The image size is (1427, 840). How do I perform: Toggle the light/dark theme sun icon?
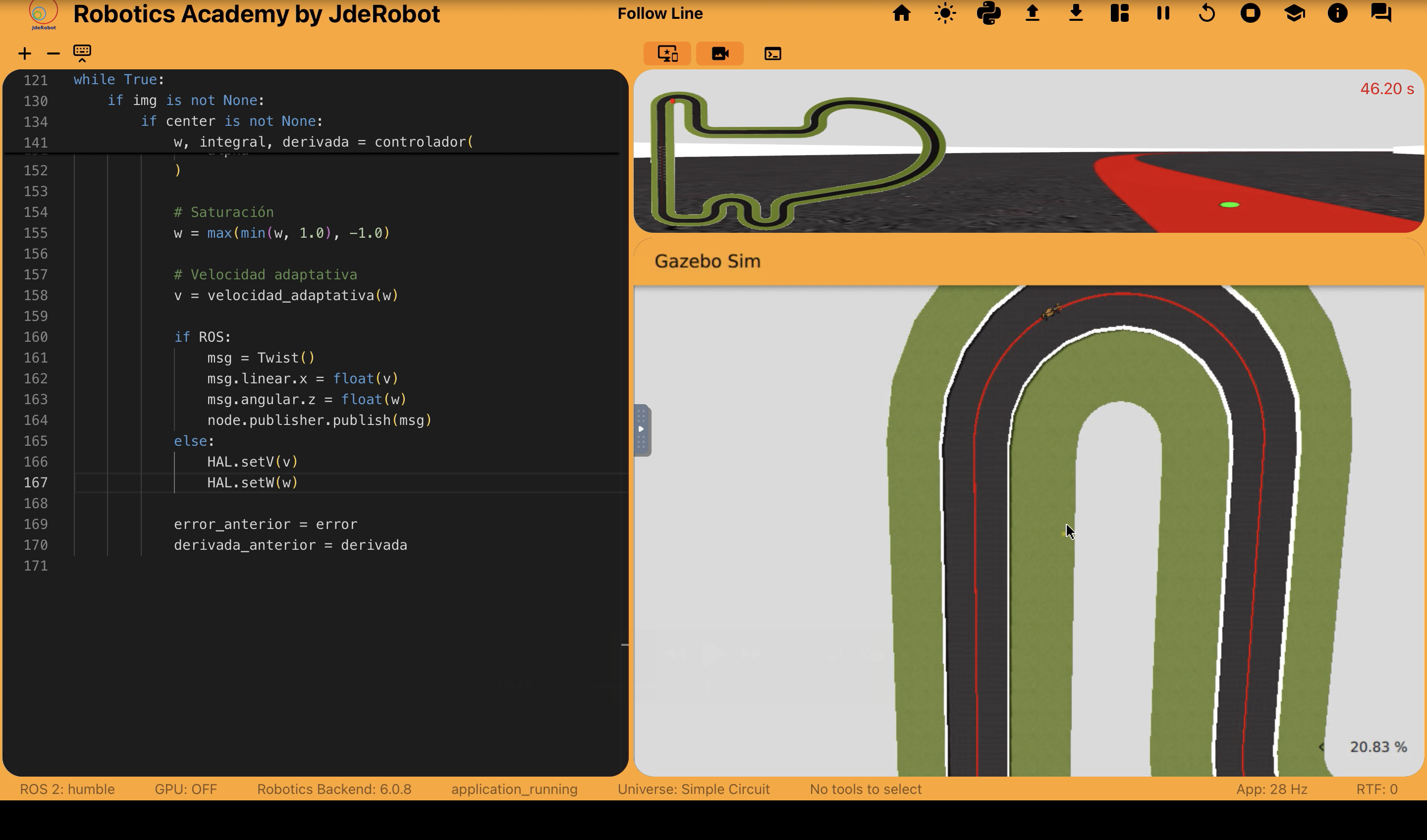click(x=945, y=13)
